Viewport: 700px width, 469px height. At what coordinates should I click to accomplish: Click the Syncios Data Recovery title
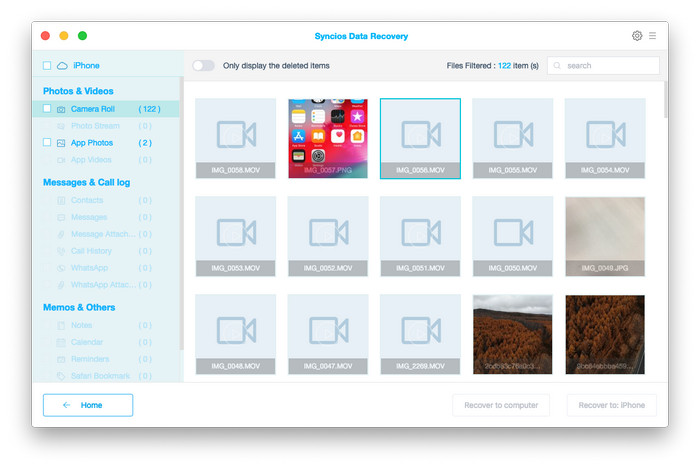(361, 36)
